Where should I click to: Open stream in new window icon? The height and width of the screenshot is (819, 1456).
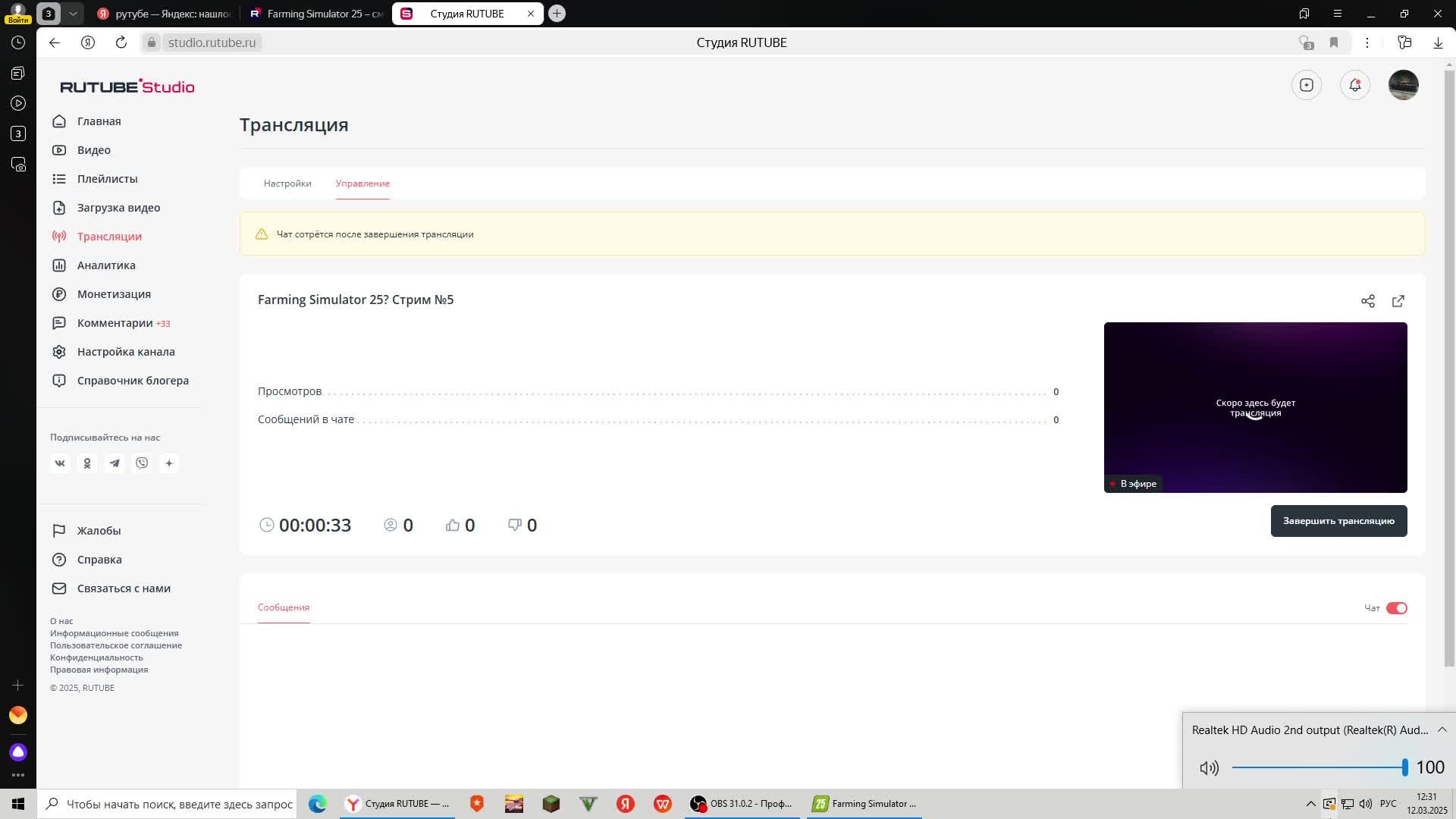coord(1398,301)
